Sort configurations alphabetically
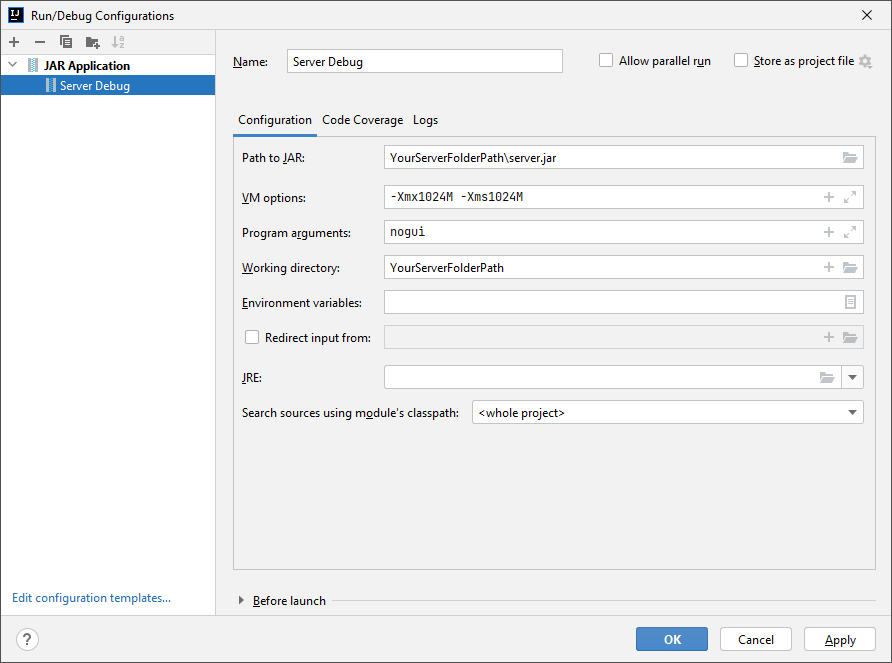892x663 pixels. tap(116, 42)
